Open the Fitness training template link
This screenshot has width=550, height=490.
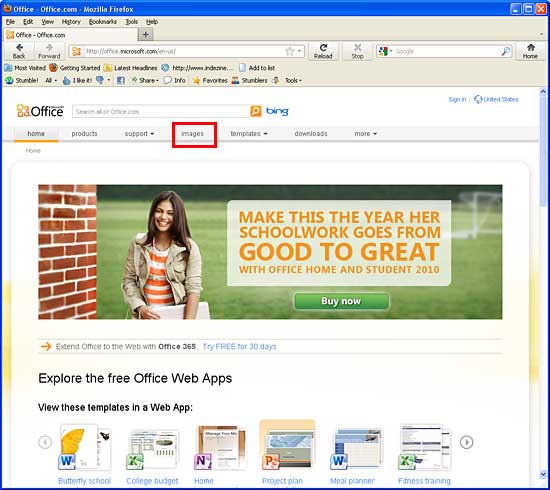(x=424, y=481)
